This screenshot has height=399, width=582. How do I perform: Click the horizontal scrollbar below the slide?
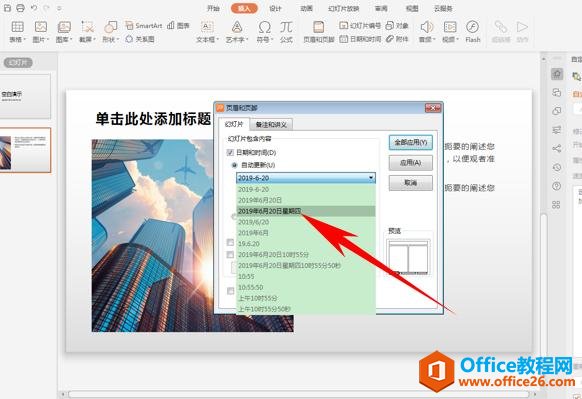click(x=299, y=394)
